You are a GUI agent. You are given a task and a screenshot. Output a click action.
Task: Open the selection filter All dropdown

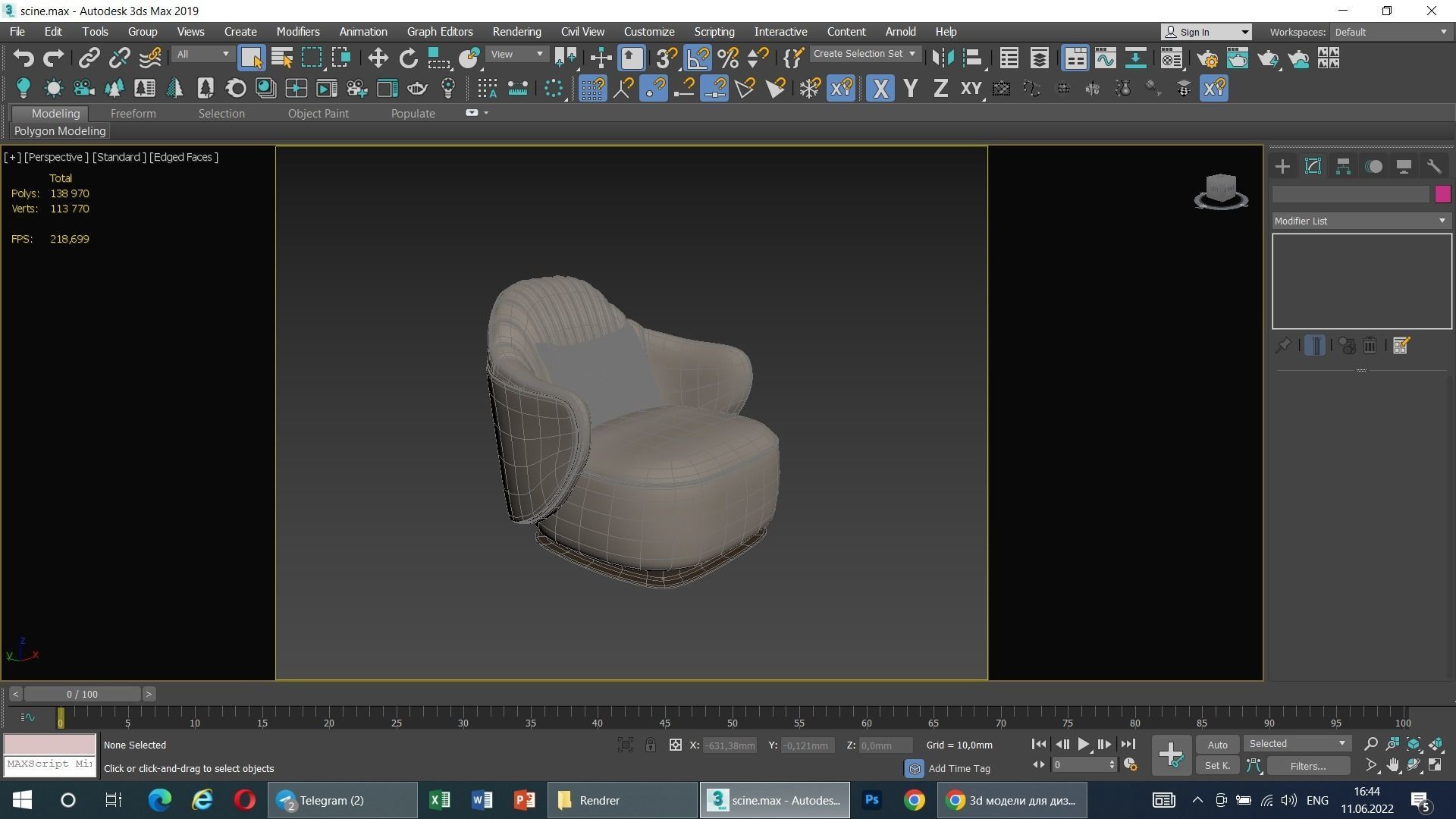click(x=202, y=54)
